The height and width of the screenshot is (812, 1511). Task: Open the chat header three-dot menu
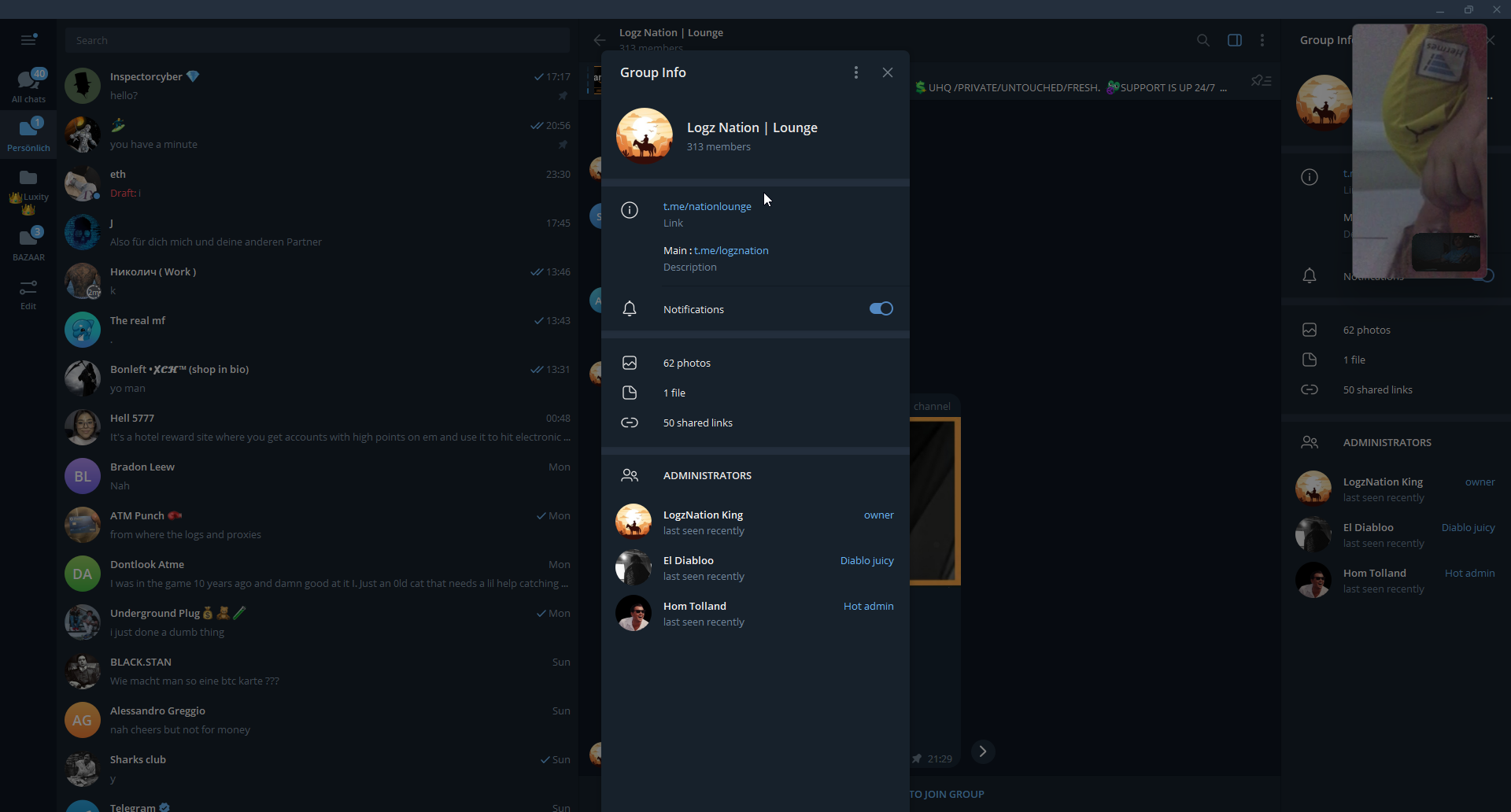(1262, 40)
